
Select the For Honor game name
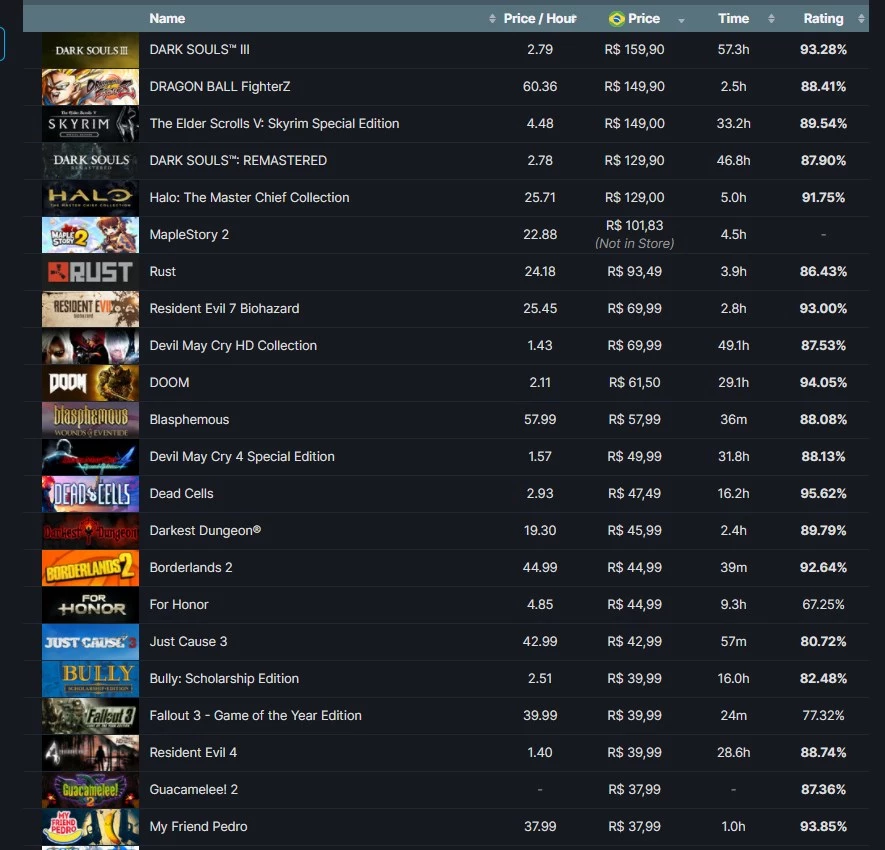(x=179, y=604)
